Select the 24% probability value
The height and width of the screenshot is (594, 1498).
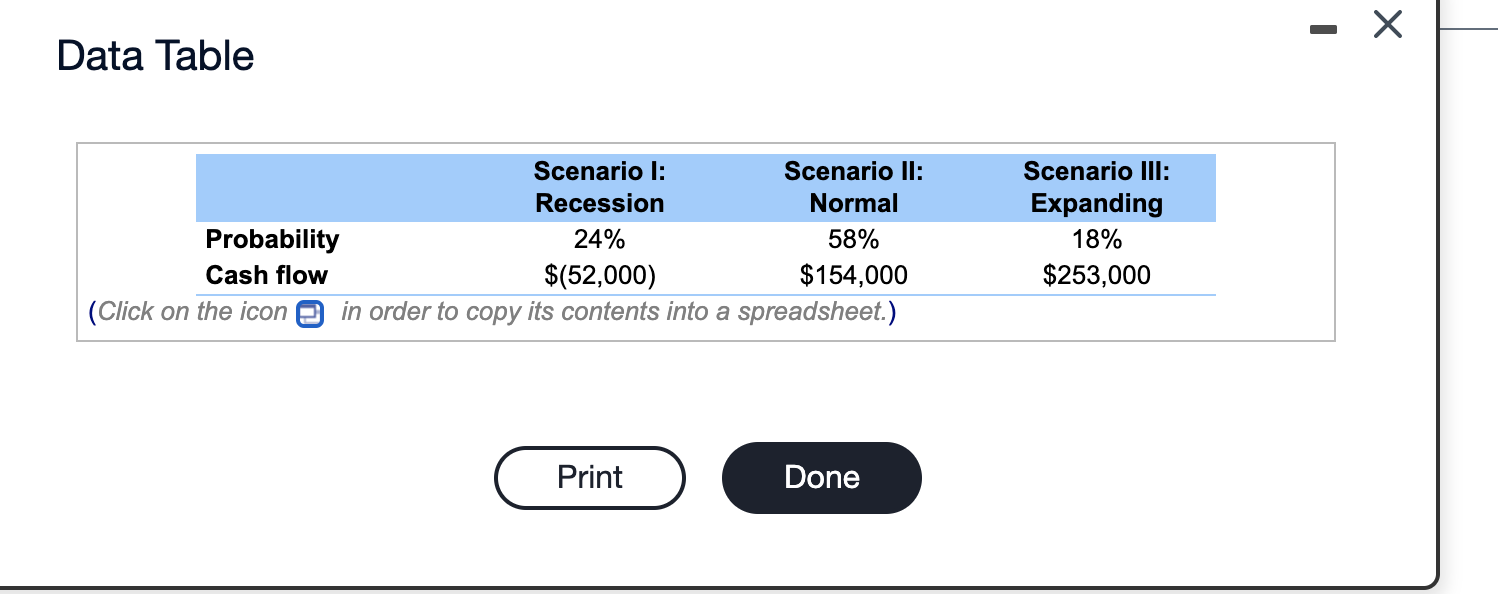pyautogui.click(x=599, y=239)
